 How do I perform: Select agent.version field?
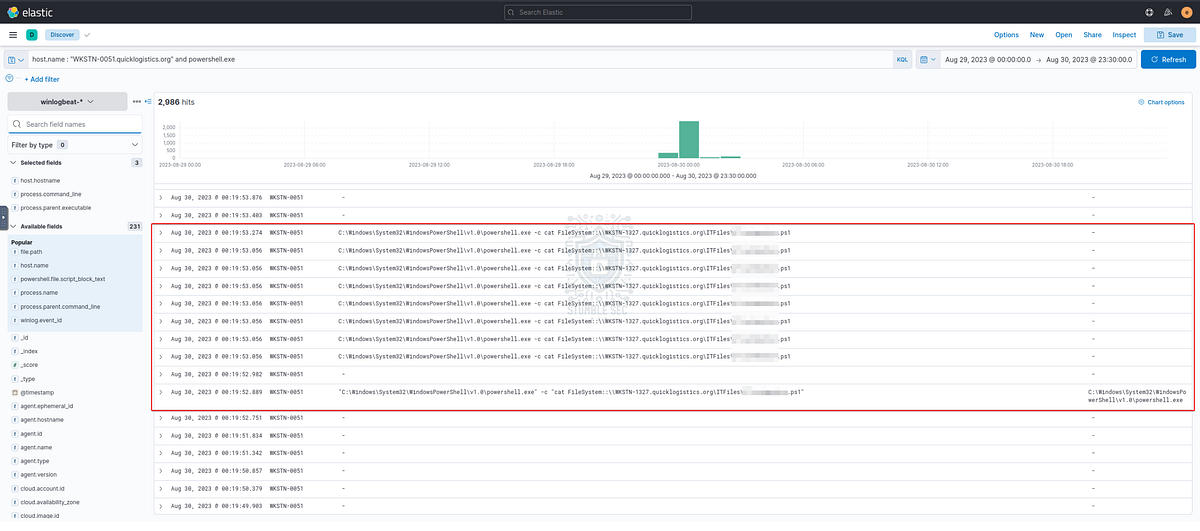pyautogui.click(x=40, y=474)
